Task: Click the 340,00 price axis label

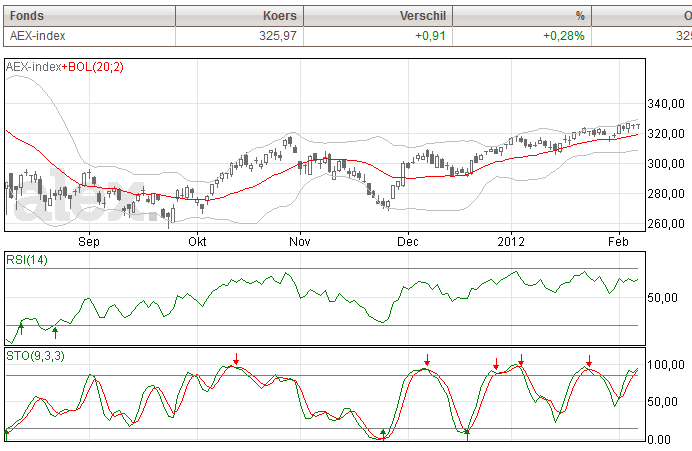Action: [666, 104]
